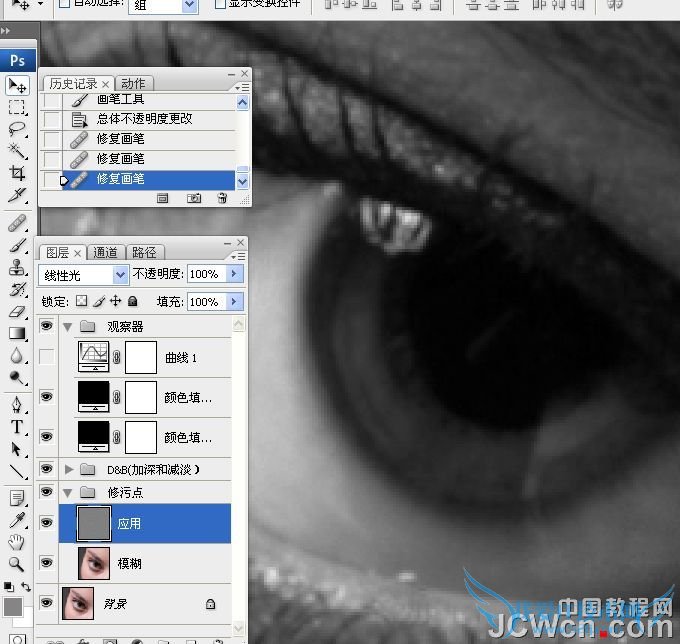The width and height of the screenshot is (680, 644).
Task: Swap foreground and background colors
Action: point(26,587)
